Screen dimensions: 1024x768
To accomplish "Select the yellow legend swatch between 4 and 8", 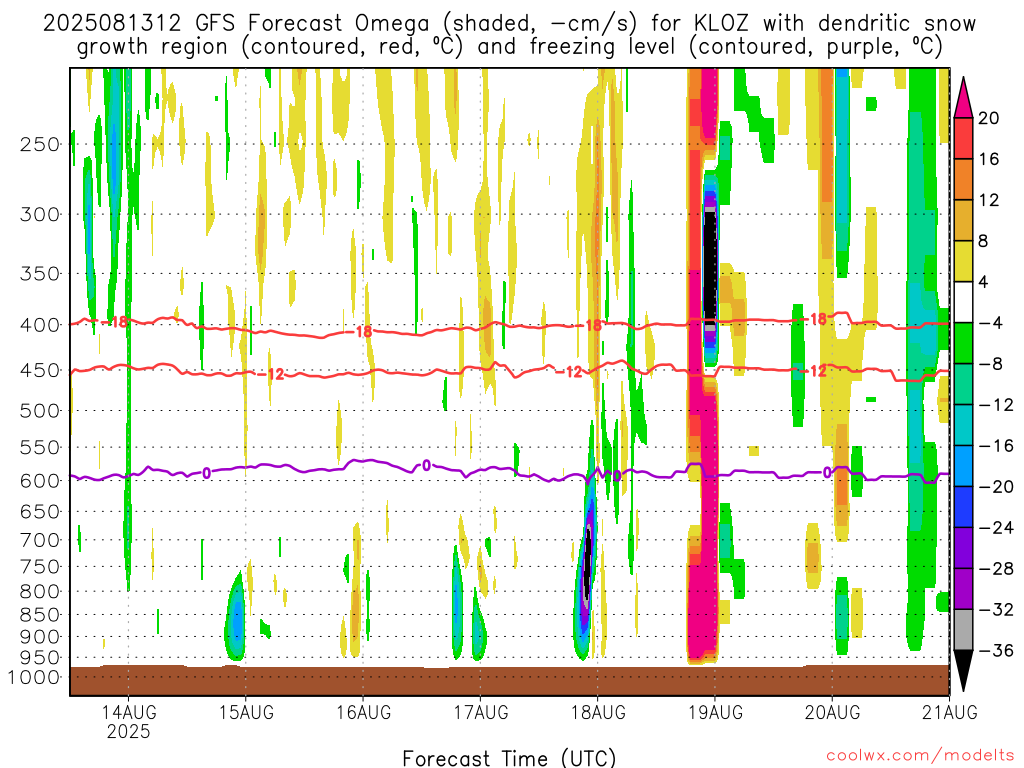I will [x=963, y=261].
